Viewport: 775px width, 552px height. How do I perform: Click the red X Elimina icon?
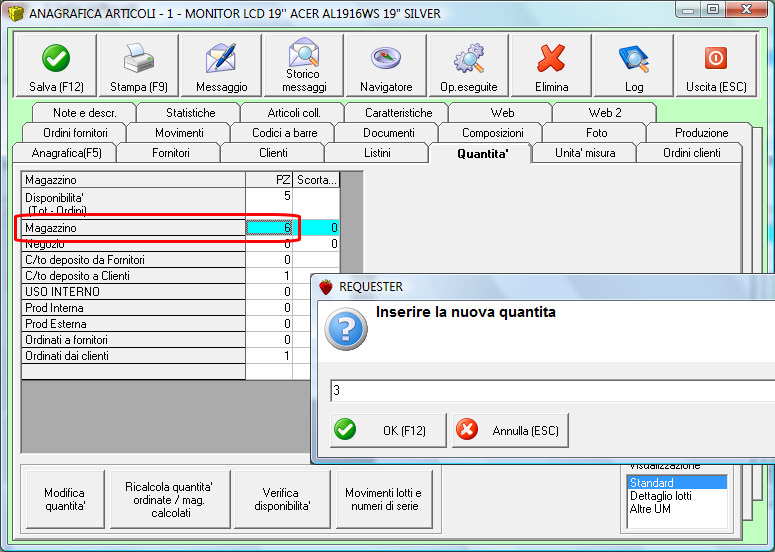click(551, 58)
